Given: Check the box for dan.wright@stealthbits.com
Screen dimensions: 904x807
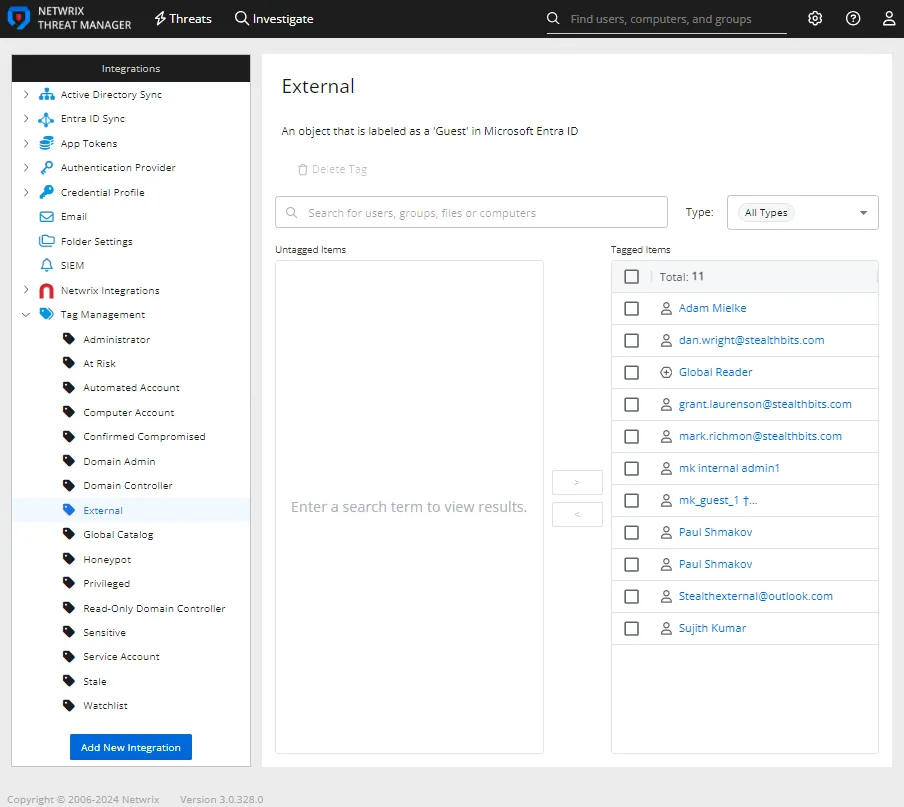Looking at the screenshot, I should 631,341.
